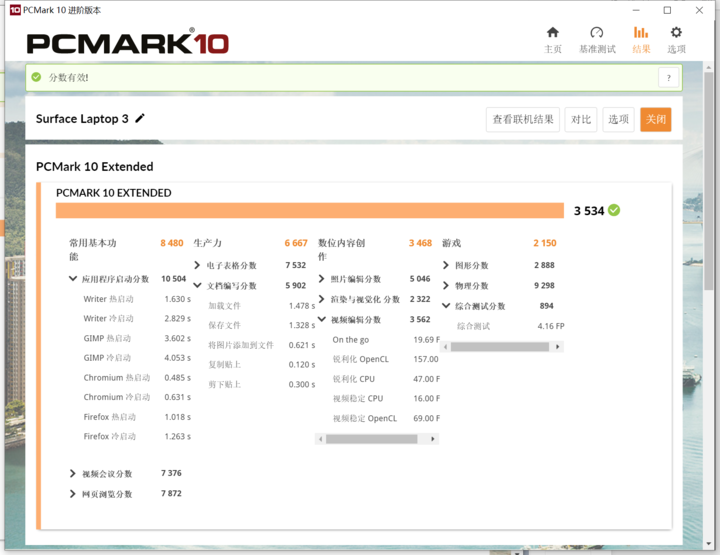Open the 选项 gear settings icon
The width and height of the screenshot is (720, 555).
(x=676, y=33)
